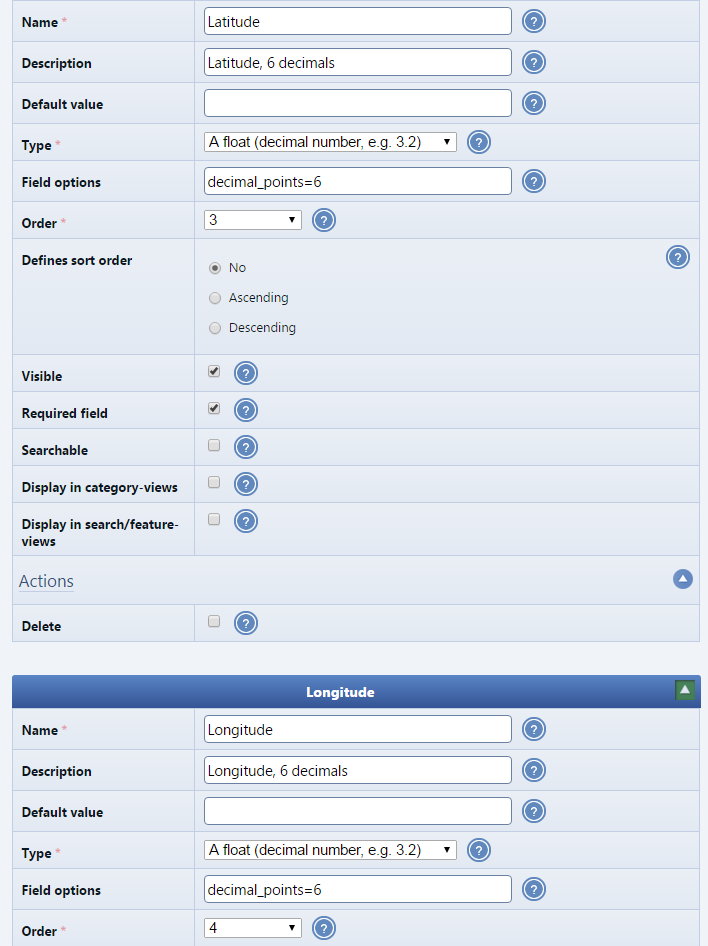Open help for the Delete option
Image resolution: width=708 pixels, height=946 pixels.
[x=246, y=624]
